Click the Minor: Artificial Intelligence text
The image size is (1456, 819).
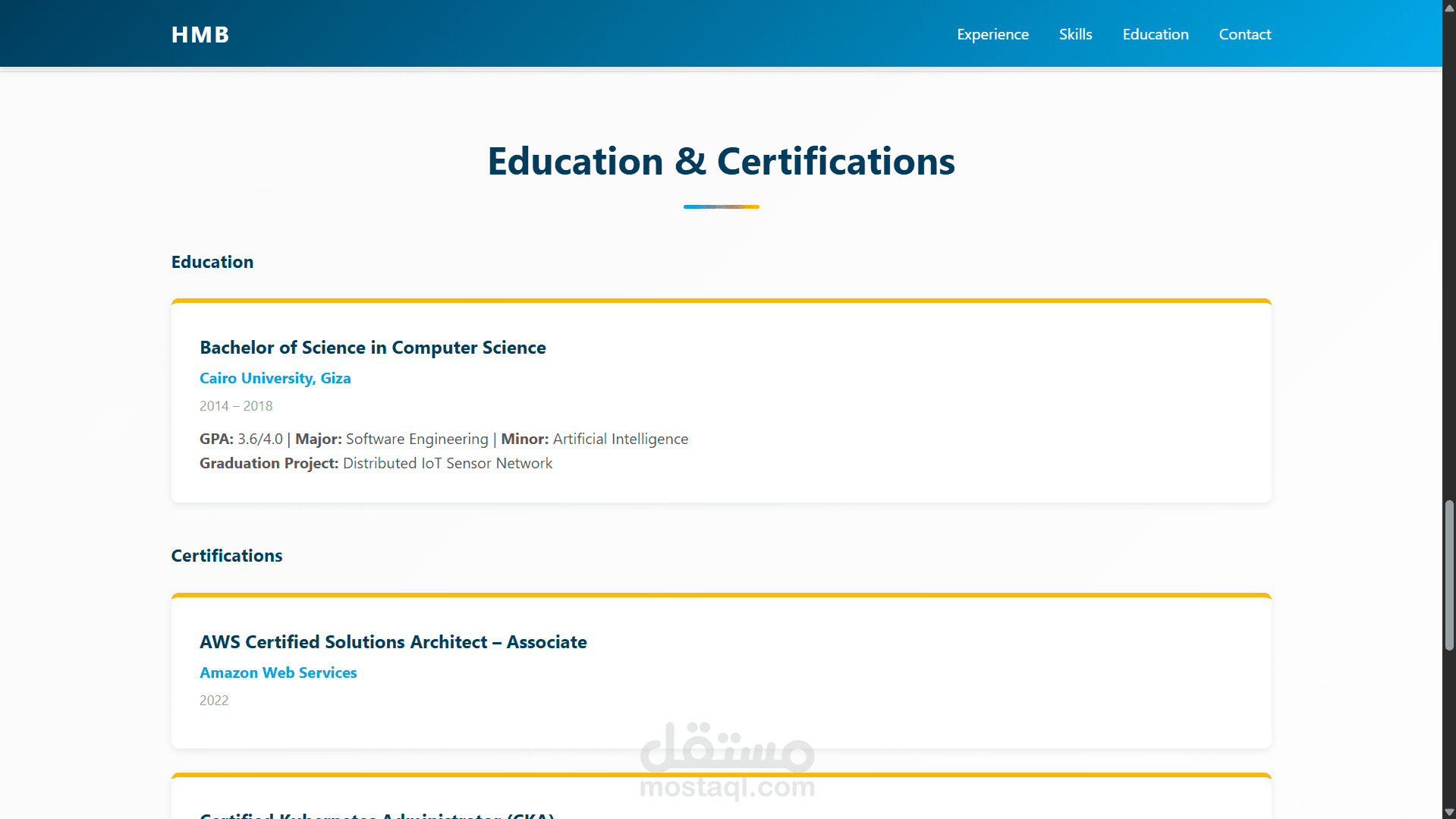point(594,439)
